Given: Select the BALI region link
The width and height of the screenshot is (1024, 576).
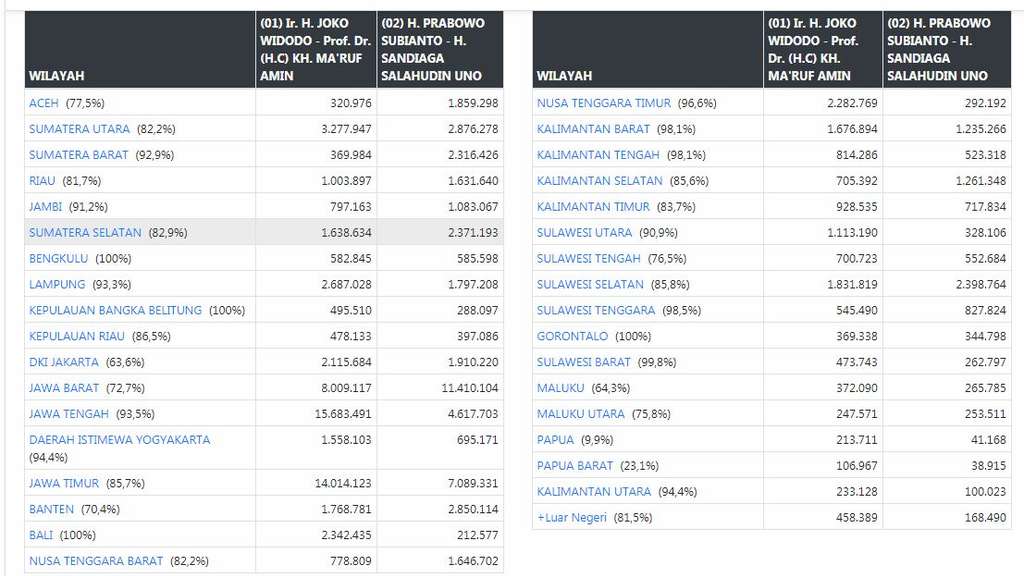Looking at the screenshot, I should 41,535.
